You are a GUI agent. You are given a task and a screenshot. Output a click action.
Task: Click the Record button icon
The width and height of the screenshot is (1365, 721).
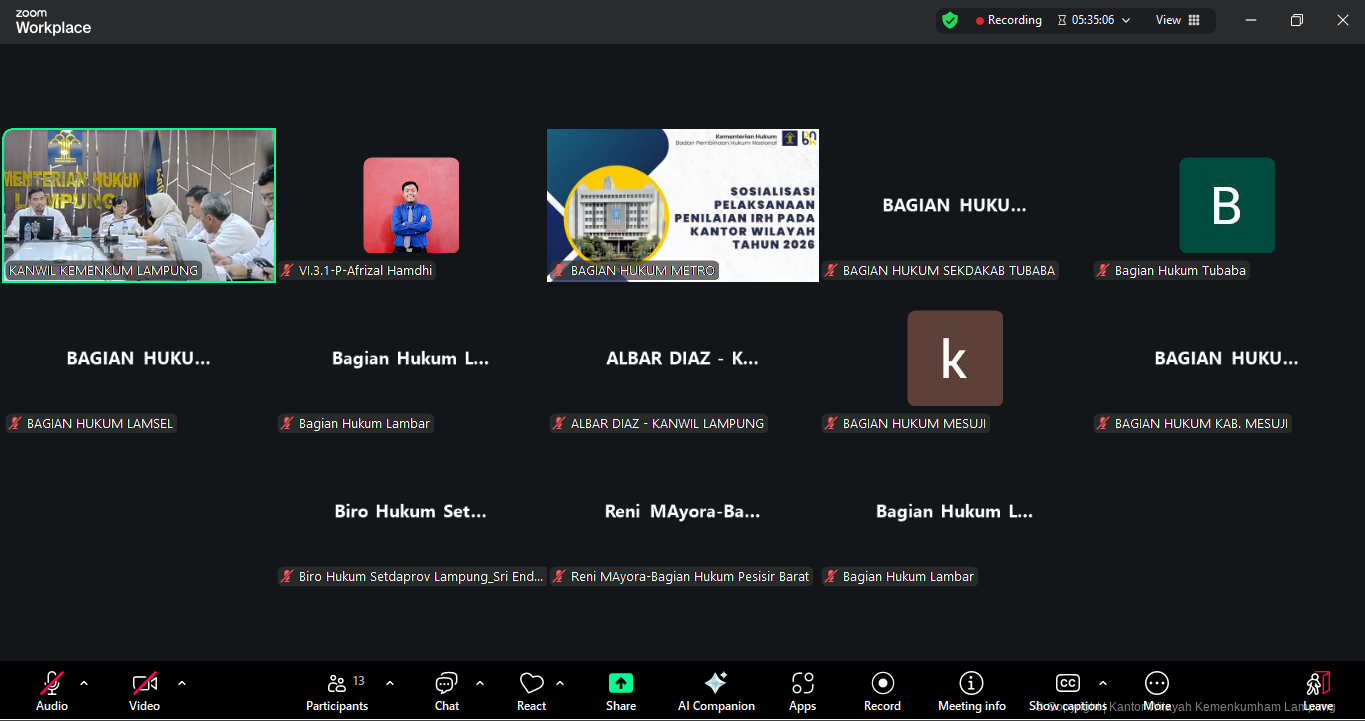pos(882,684)
